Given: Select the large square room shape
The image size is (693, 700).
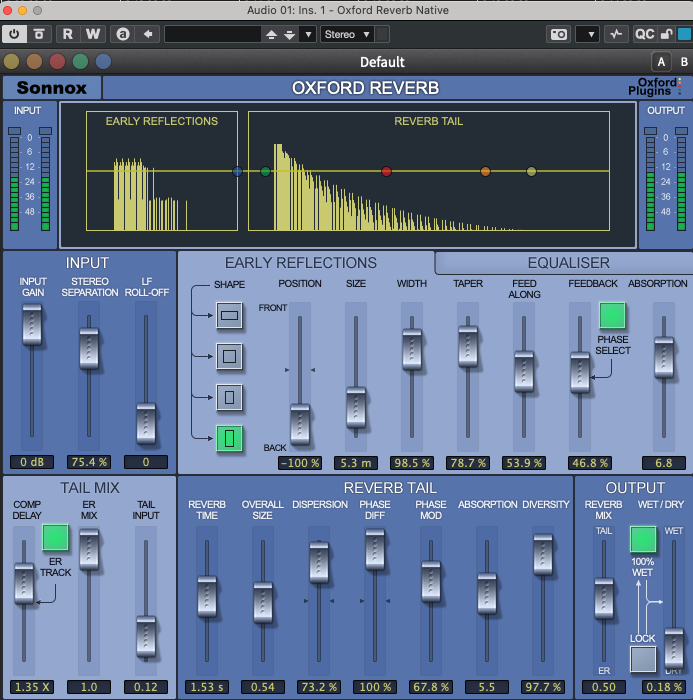Looking at the screenshot, I should 230,356.
